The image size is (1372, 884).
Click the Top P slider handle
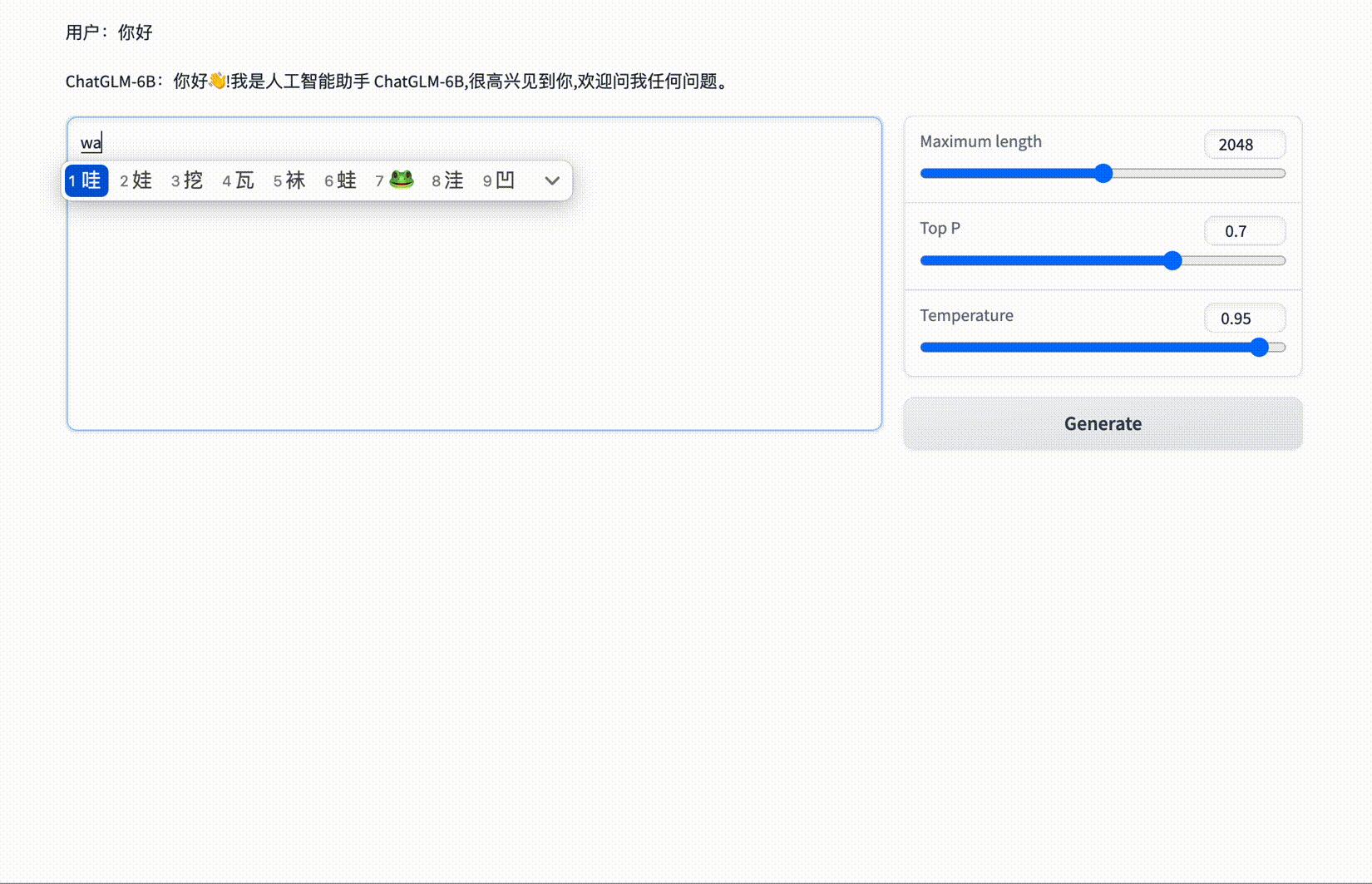click(x=1172, y=260)
